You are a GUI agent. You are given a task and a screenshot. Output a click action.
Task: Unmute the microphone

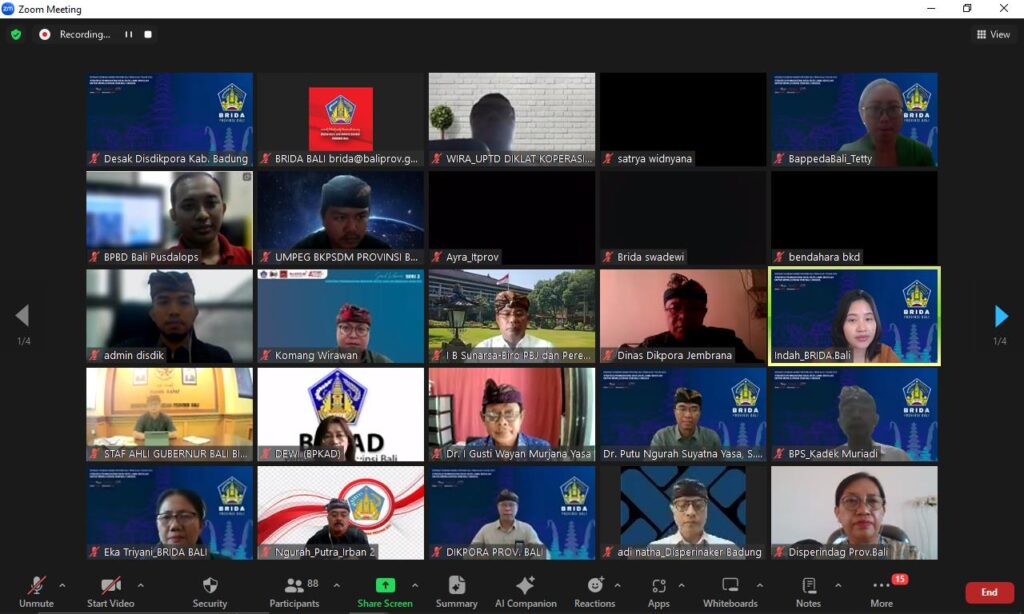tap(37, 592)
